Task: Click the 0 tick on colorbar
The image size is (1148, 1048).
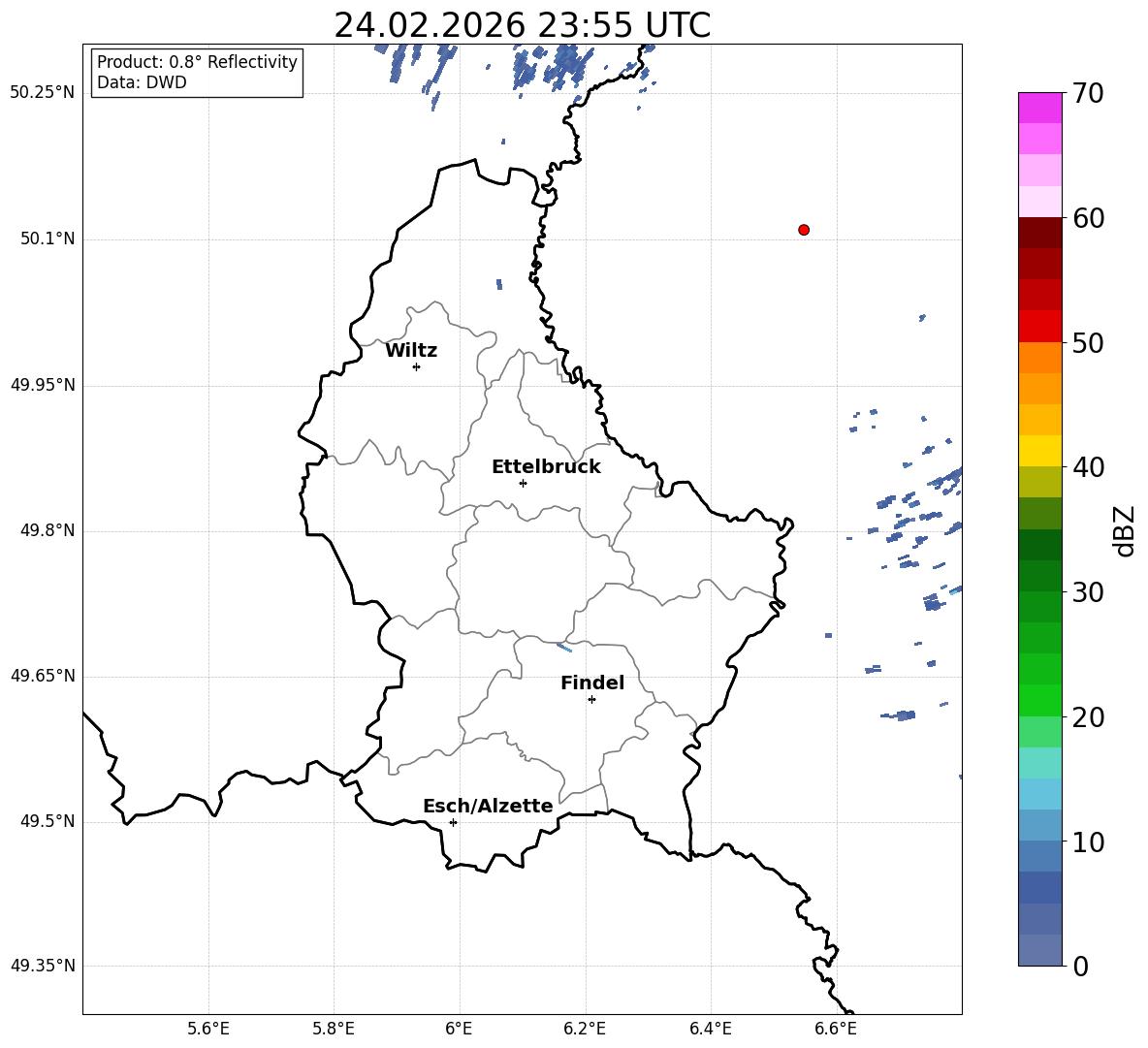Action: coord(1081,966)
